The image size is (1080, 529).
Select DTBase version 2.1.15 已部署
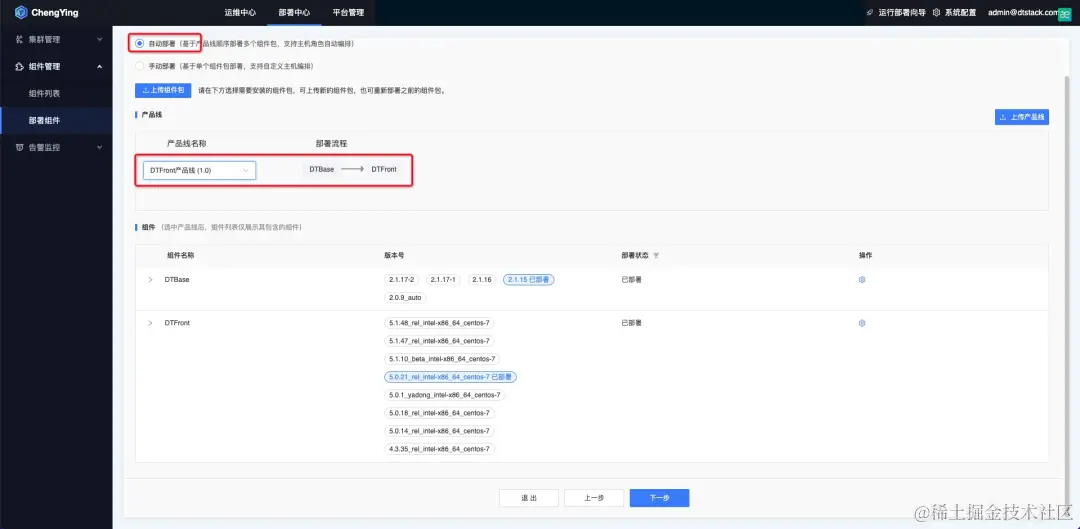click(x=529, y=280)
